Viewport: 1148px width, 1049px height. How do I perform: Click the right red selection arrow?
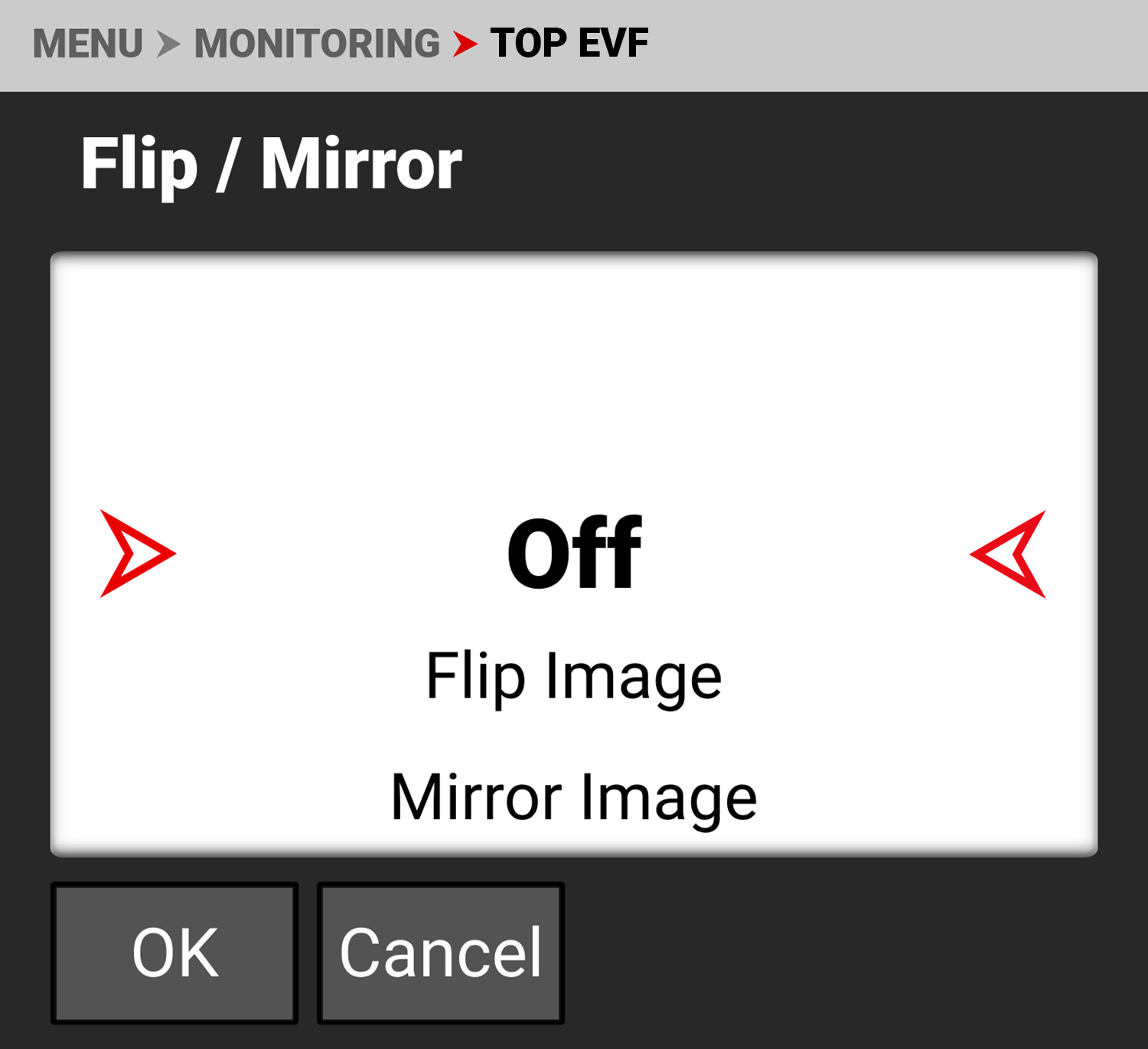[x=1010, y=554]
